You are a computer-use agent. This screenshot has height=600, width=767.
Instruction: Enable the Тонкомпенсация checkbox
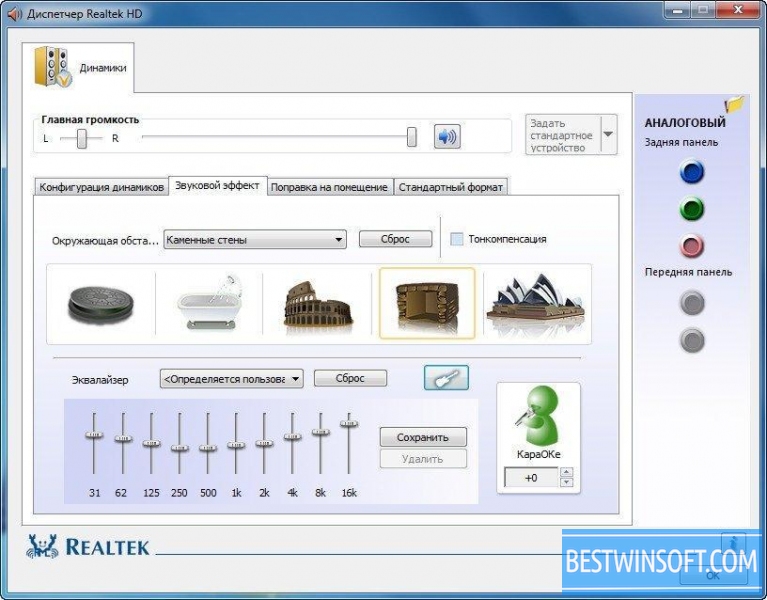[x=456, y=239]
